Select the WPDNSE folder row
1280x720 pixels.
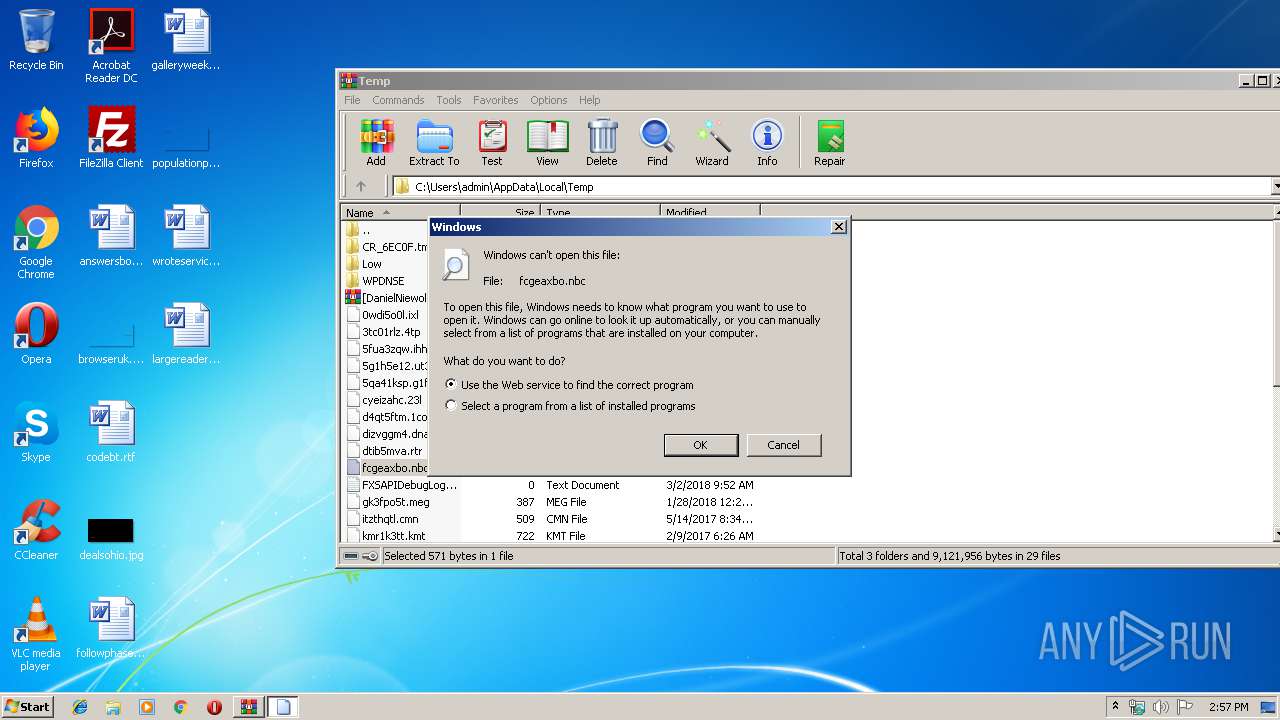click(x=386, y=281)
